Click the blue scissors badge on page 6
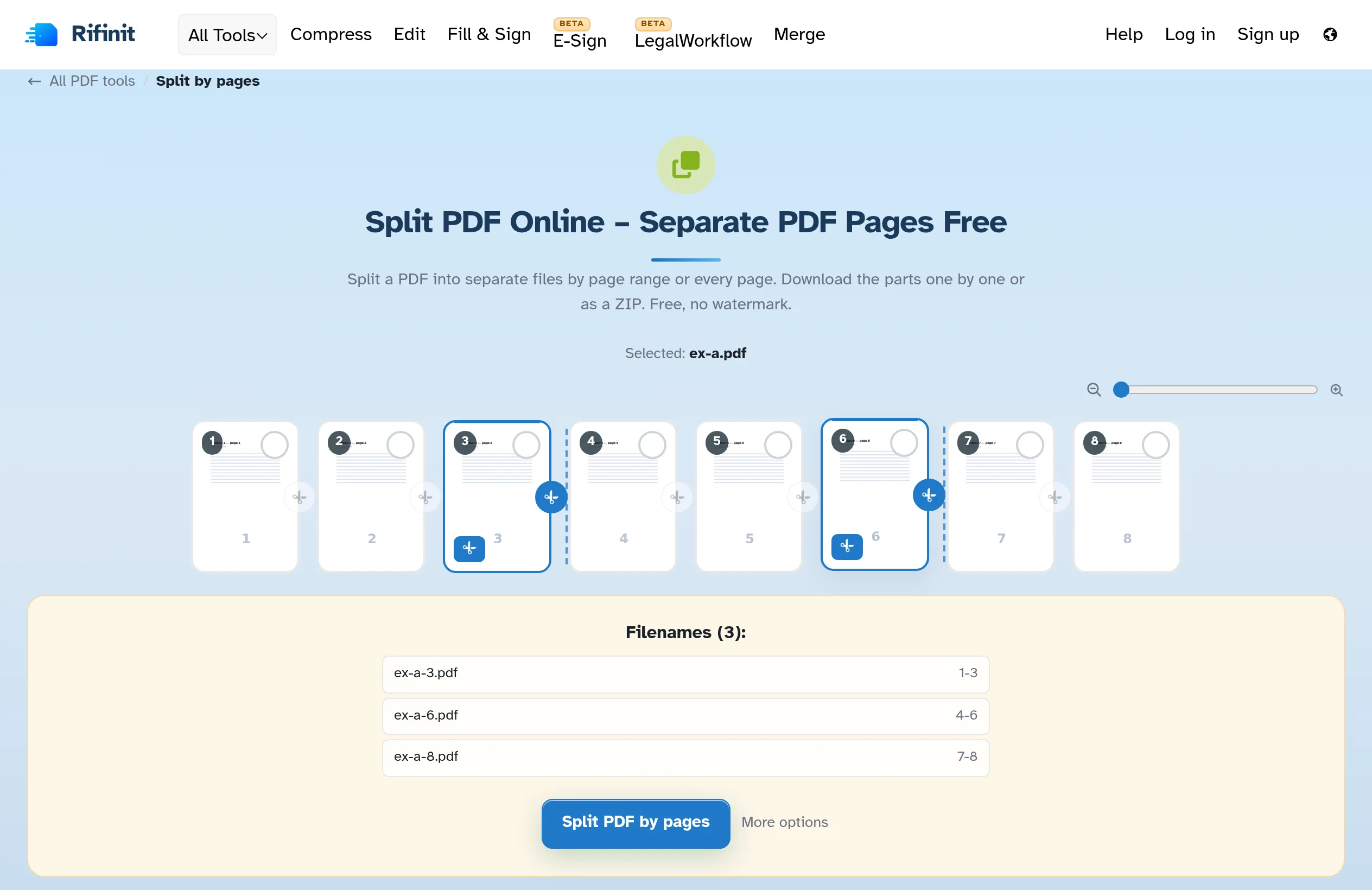Viewport: 1372px width, 890px height. click(x=847, y=546)
